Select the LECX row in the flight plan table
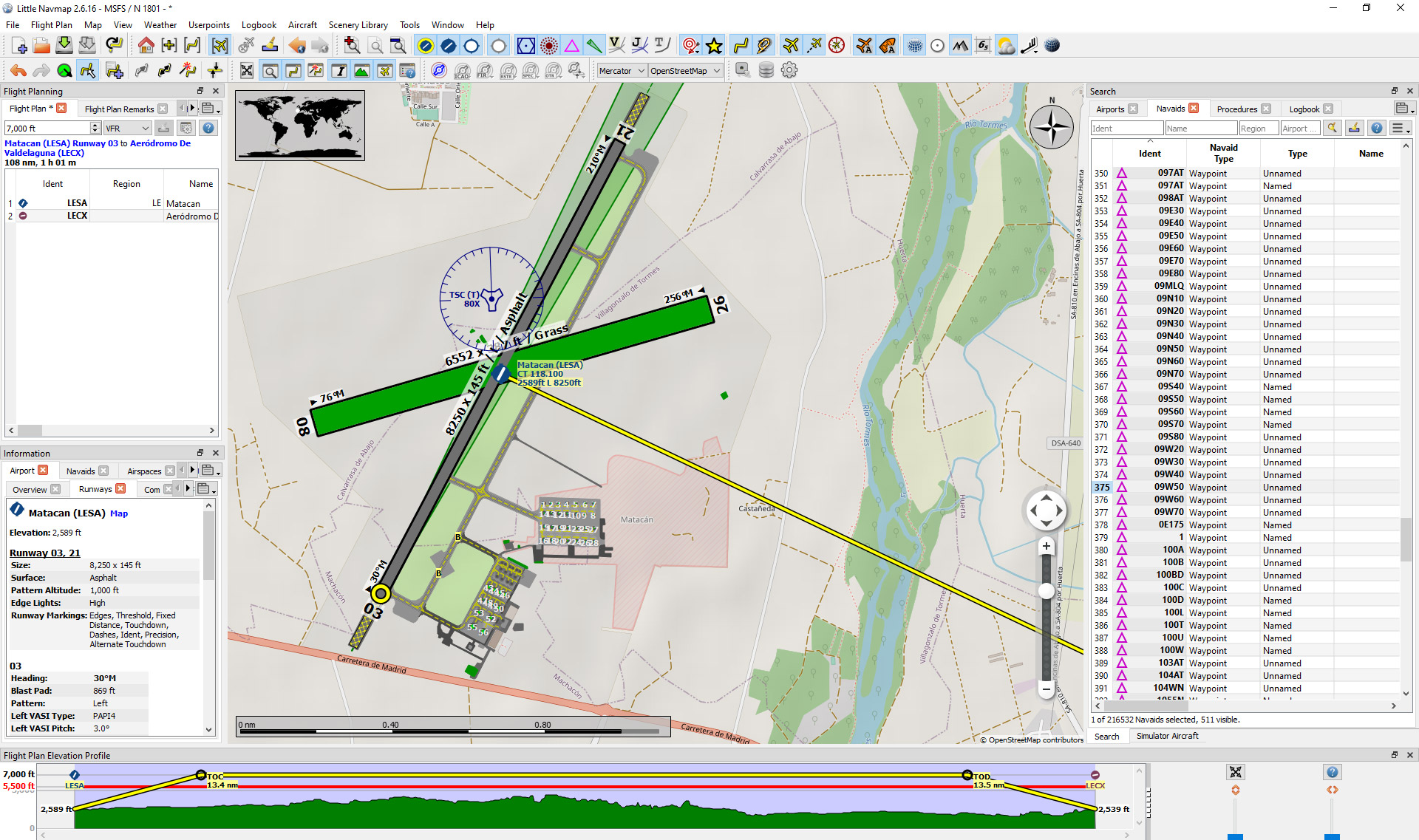 pyautogui.click(x=112, y=216)
